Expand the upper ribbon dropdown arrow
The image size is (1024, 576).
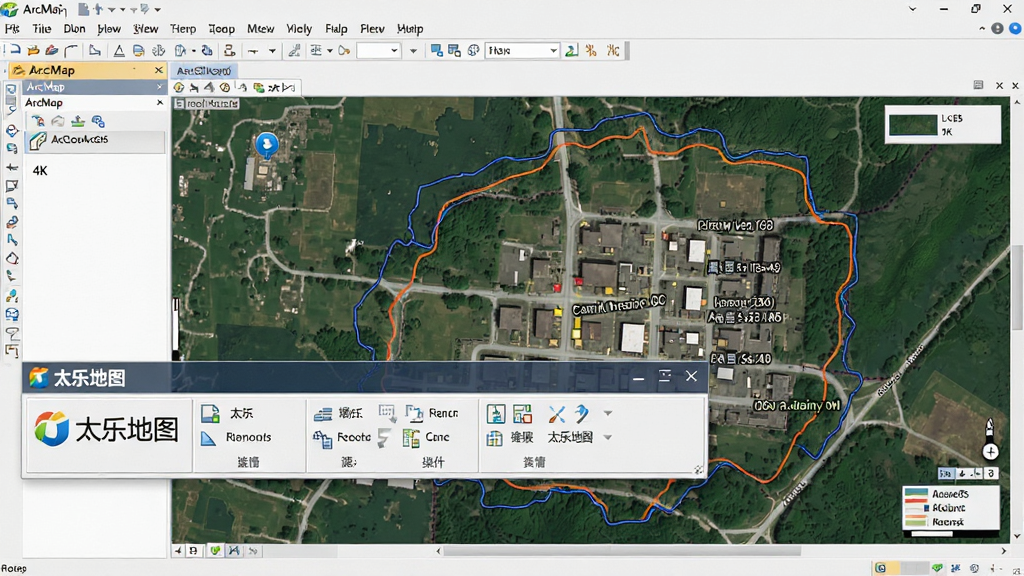point(608,413)
